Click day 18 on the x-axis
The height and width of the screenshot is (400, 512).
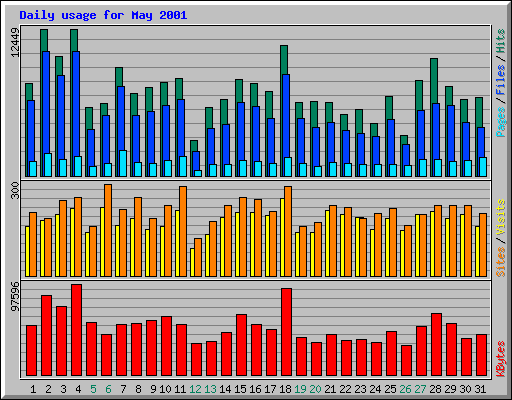285,389
